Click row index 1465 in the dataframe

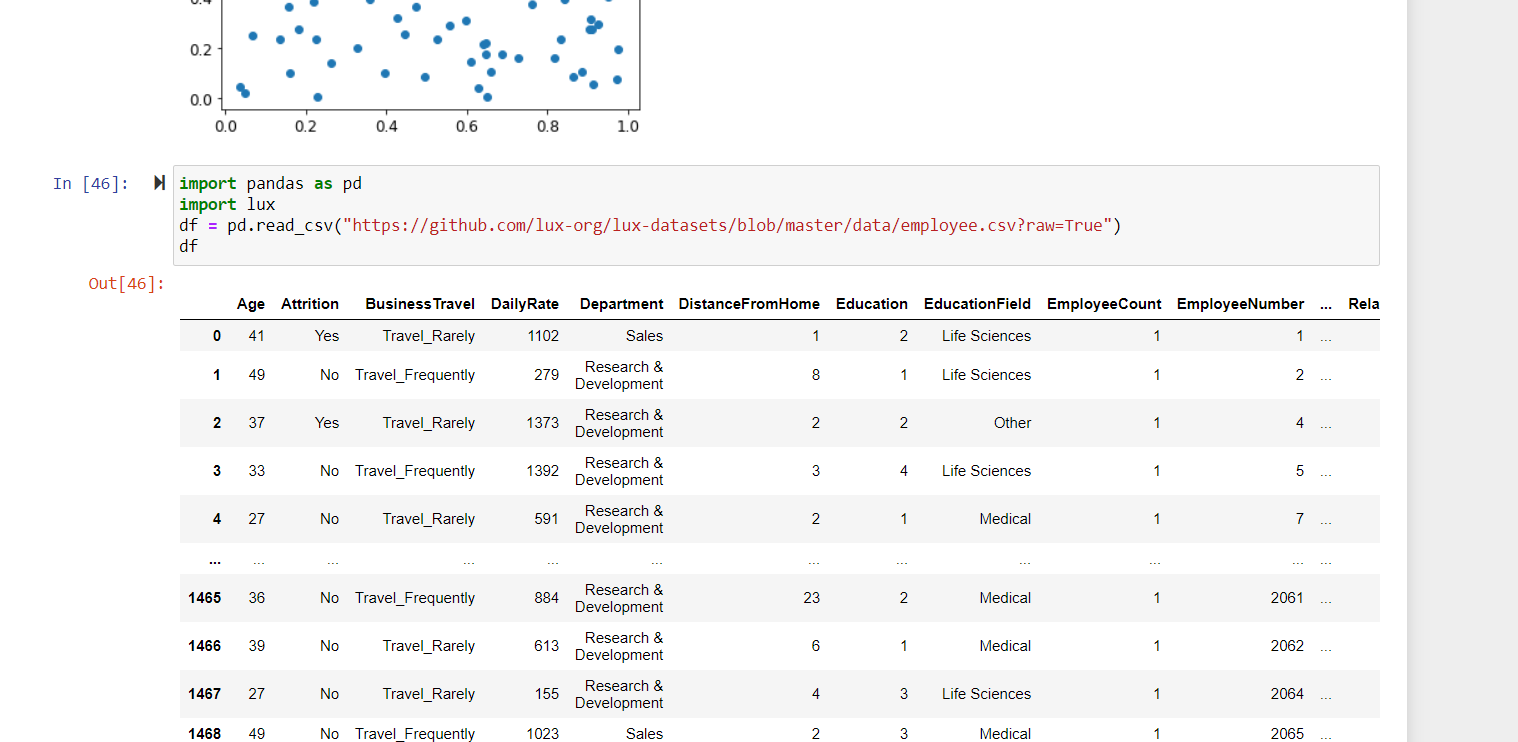coord(204,597)
